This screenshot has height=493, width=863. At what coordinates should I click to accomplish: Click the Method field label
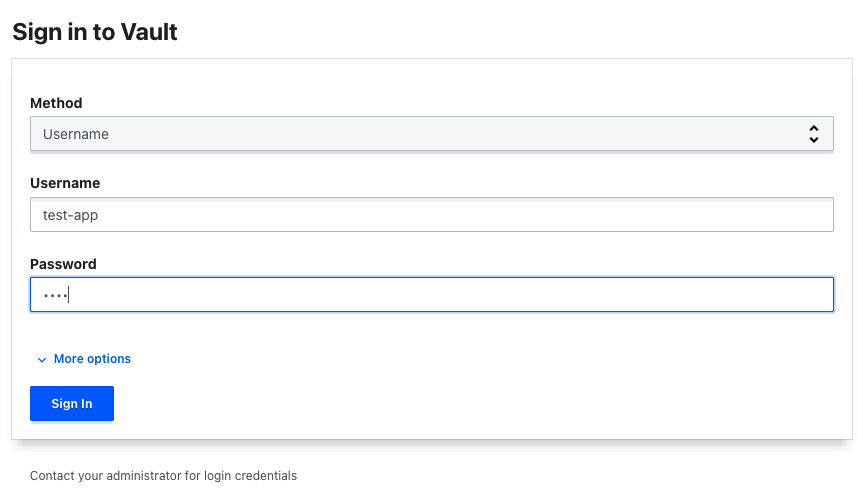56,103
